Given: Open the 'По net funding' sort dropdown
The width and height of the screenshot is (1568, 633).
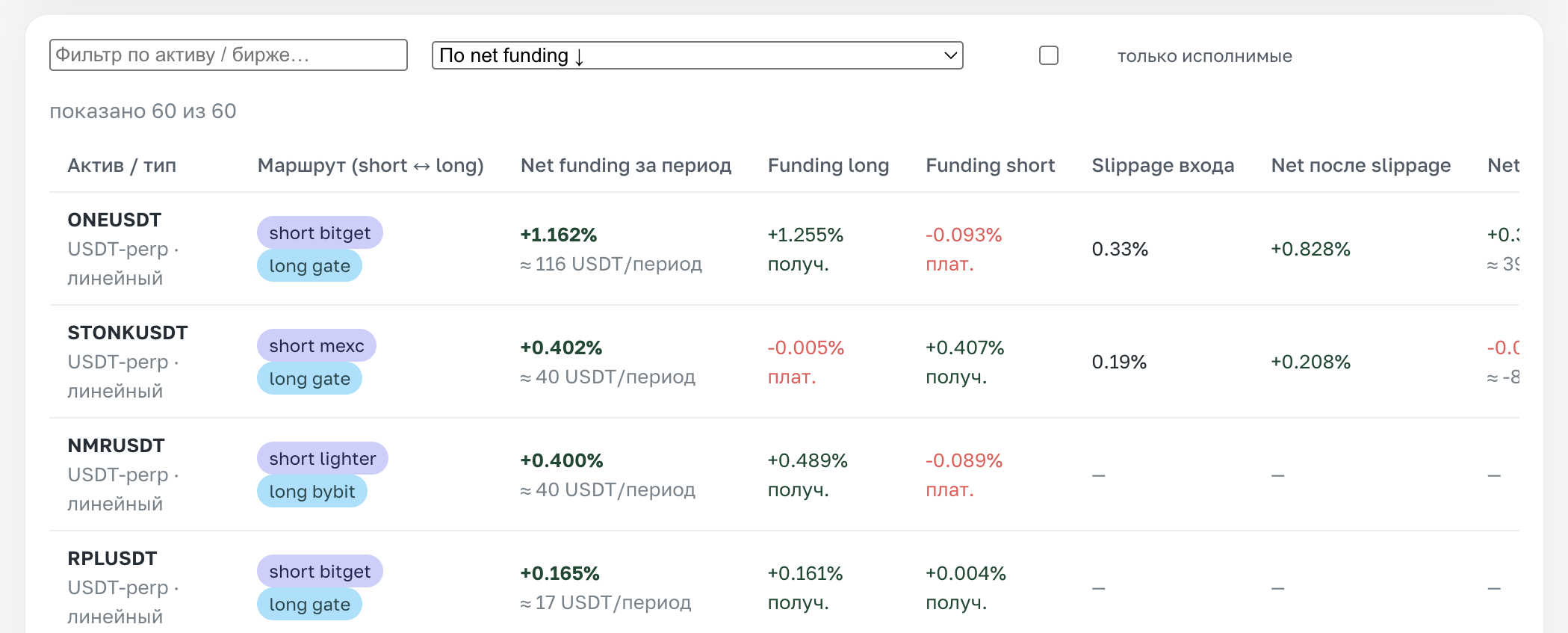Looking at the screenshot, I should pyautogui.click(x=697, y=55).
